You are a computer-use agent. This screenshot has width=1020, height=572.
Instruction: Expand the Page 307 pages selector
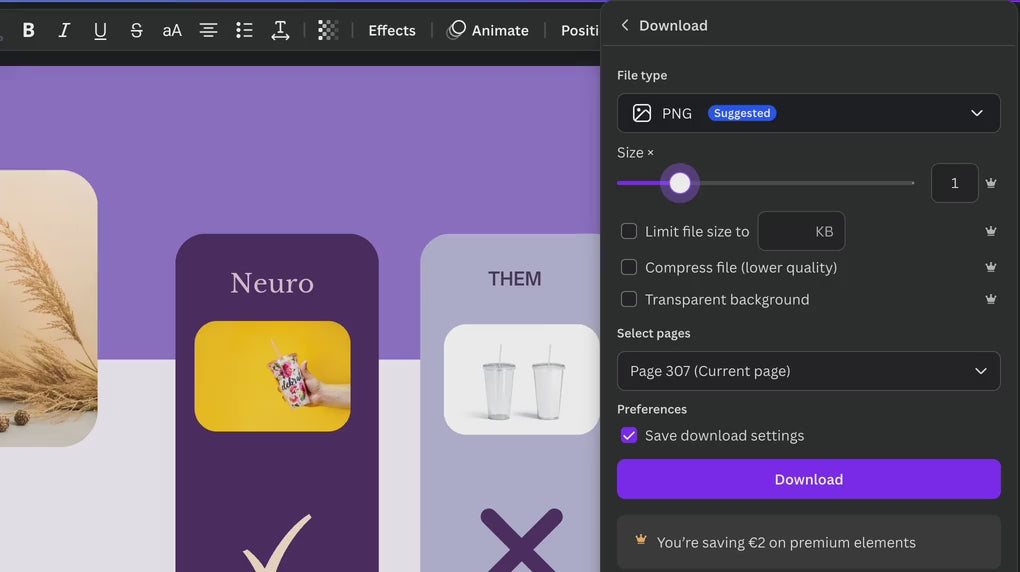(x=808, y=371)
